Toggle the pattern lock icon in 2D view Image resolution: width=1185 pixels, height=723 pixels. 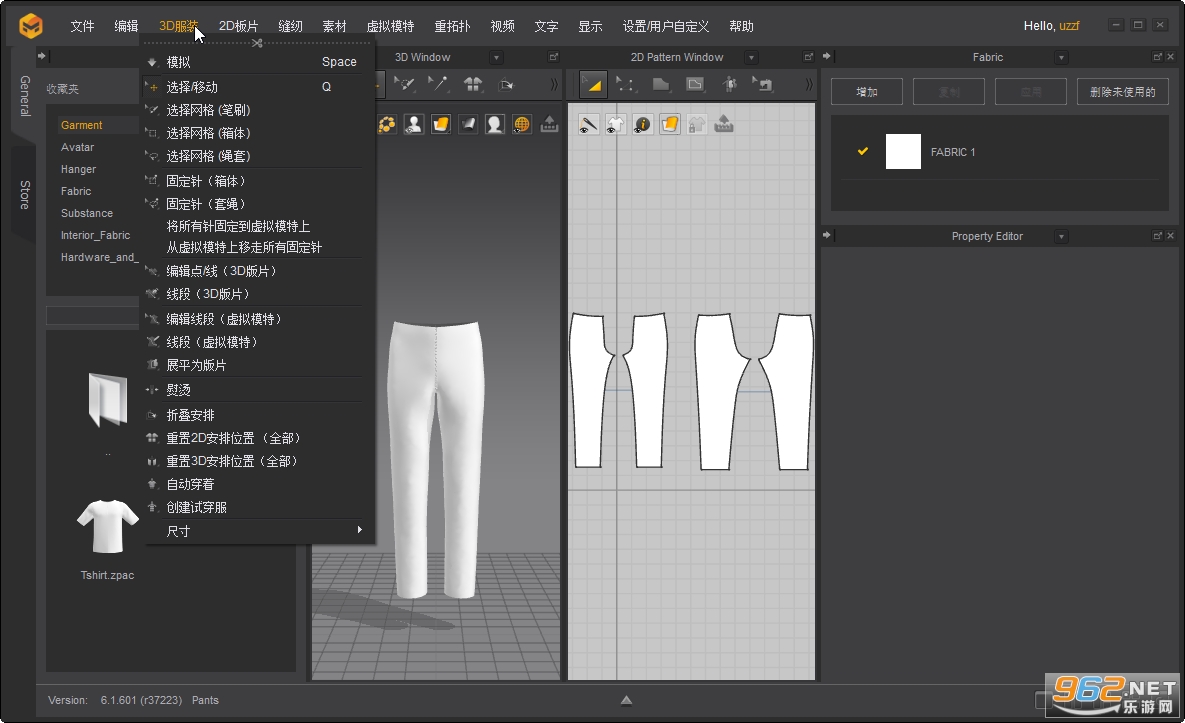pyautogui.click(x=697, y=124)
